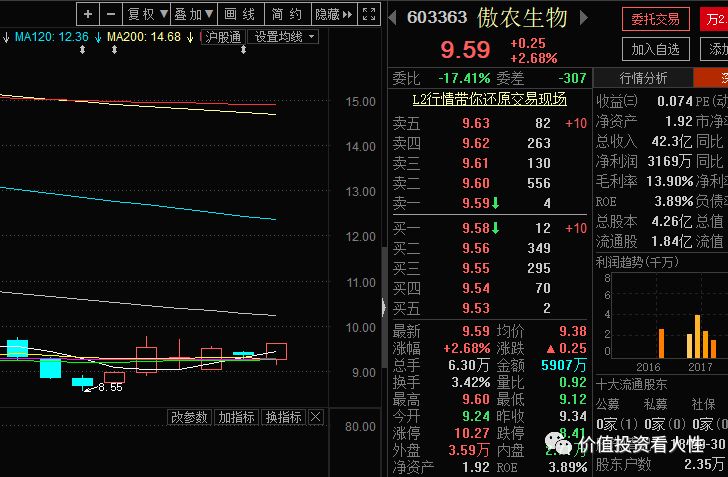
Task: Select 买一 price 9.58
Action: [475, 228]
